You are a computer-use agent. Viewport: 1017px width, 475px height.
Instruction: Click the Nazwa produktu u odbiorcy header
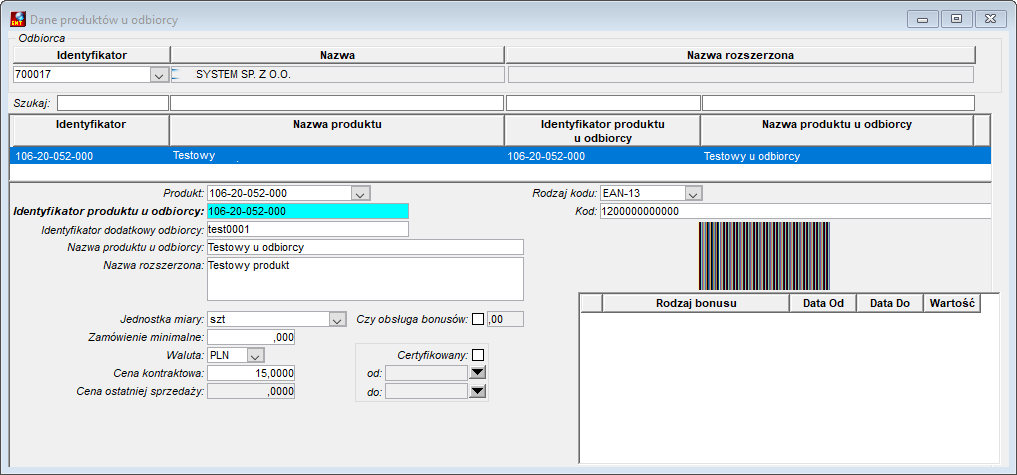coord(837,130)
